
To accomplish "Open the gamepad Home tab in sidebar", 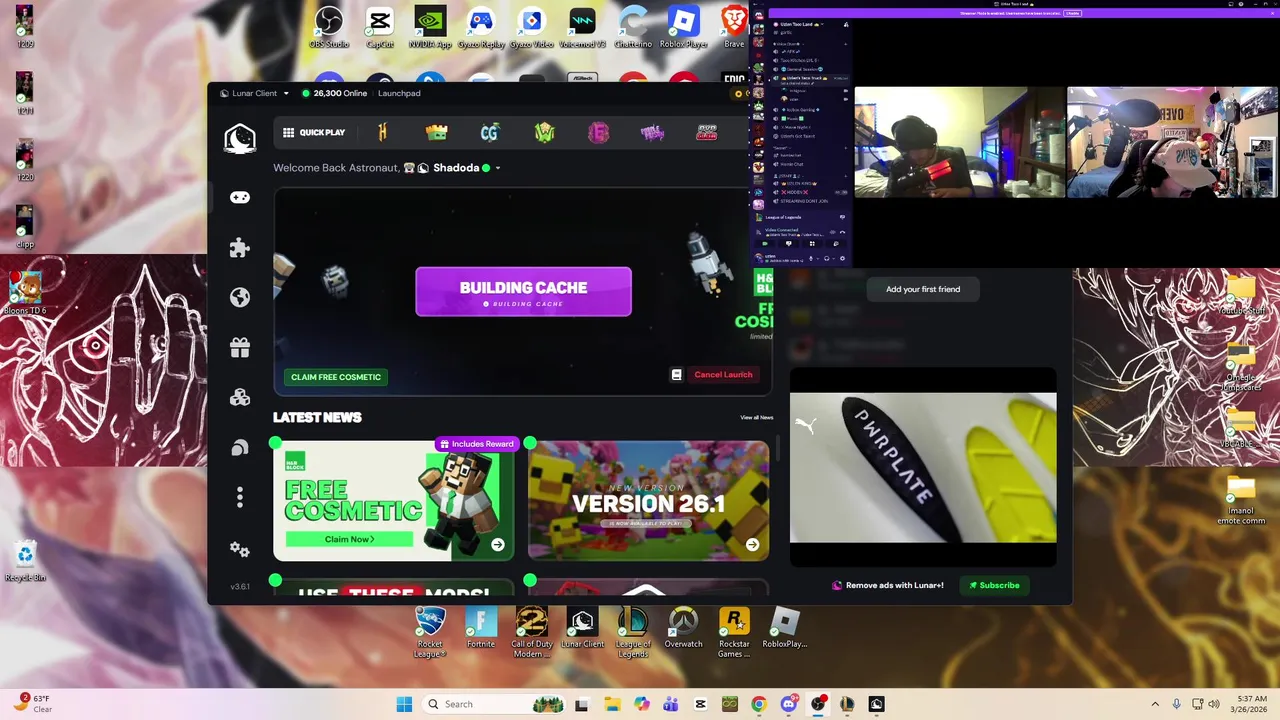I will pos(240,197).
